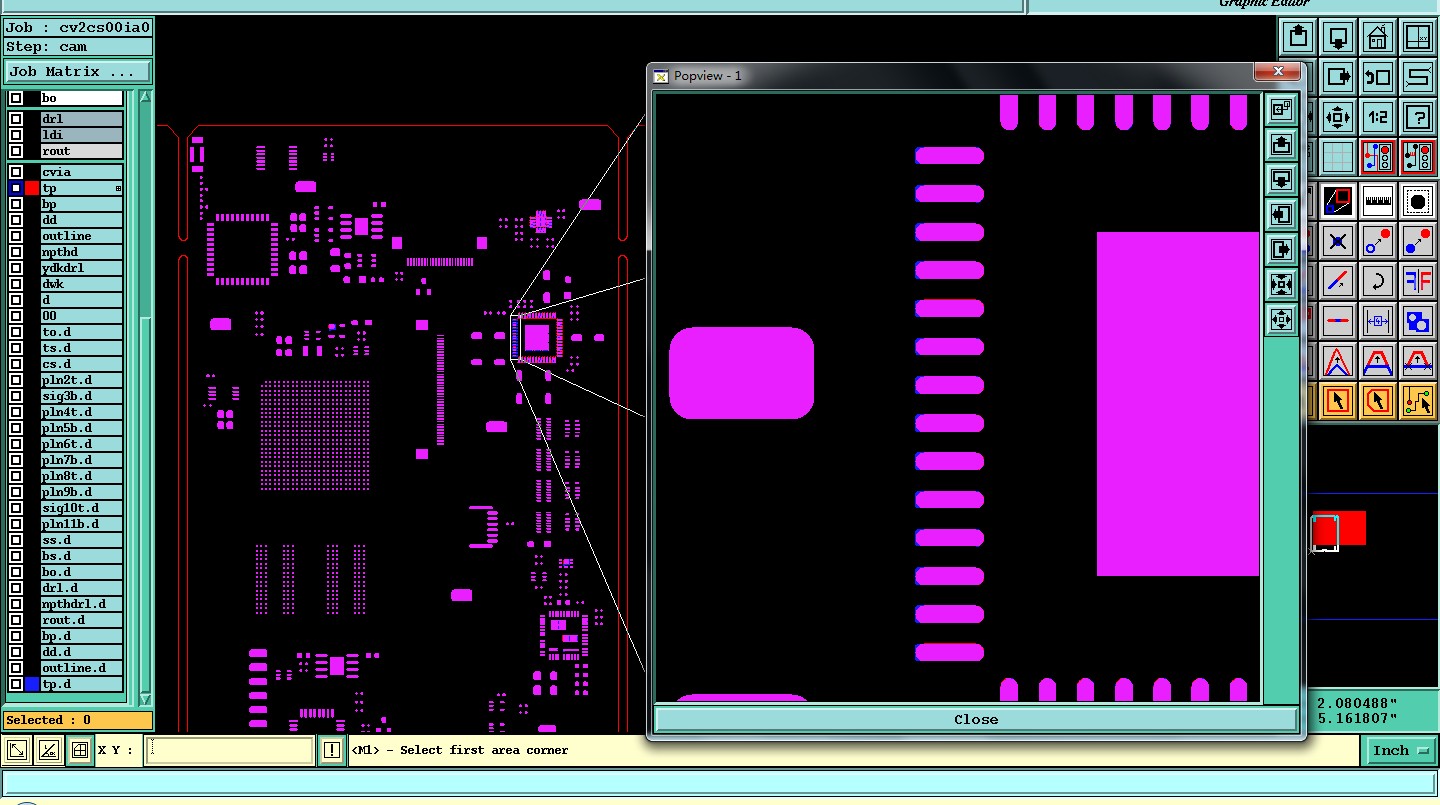Expand the small plus marker on tp row

(x=118, y=188)
